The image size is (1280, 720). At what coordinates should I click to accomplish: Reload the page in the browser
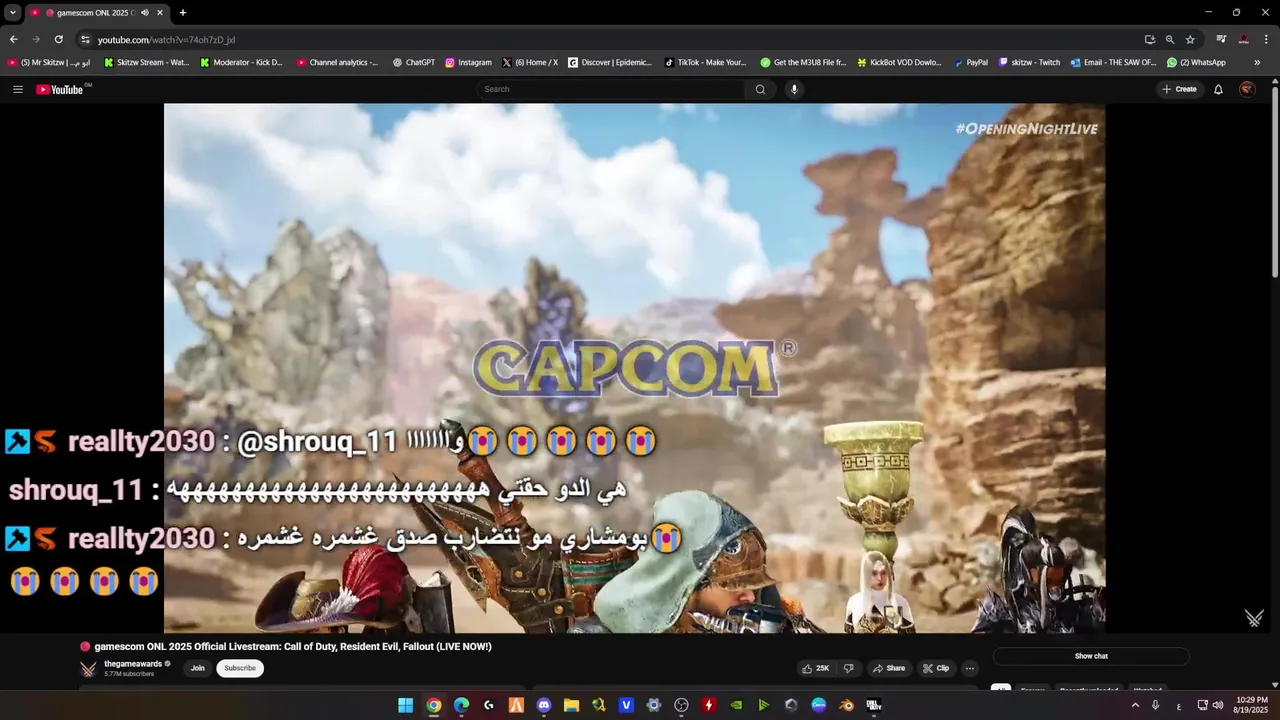coord(58,39)
